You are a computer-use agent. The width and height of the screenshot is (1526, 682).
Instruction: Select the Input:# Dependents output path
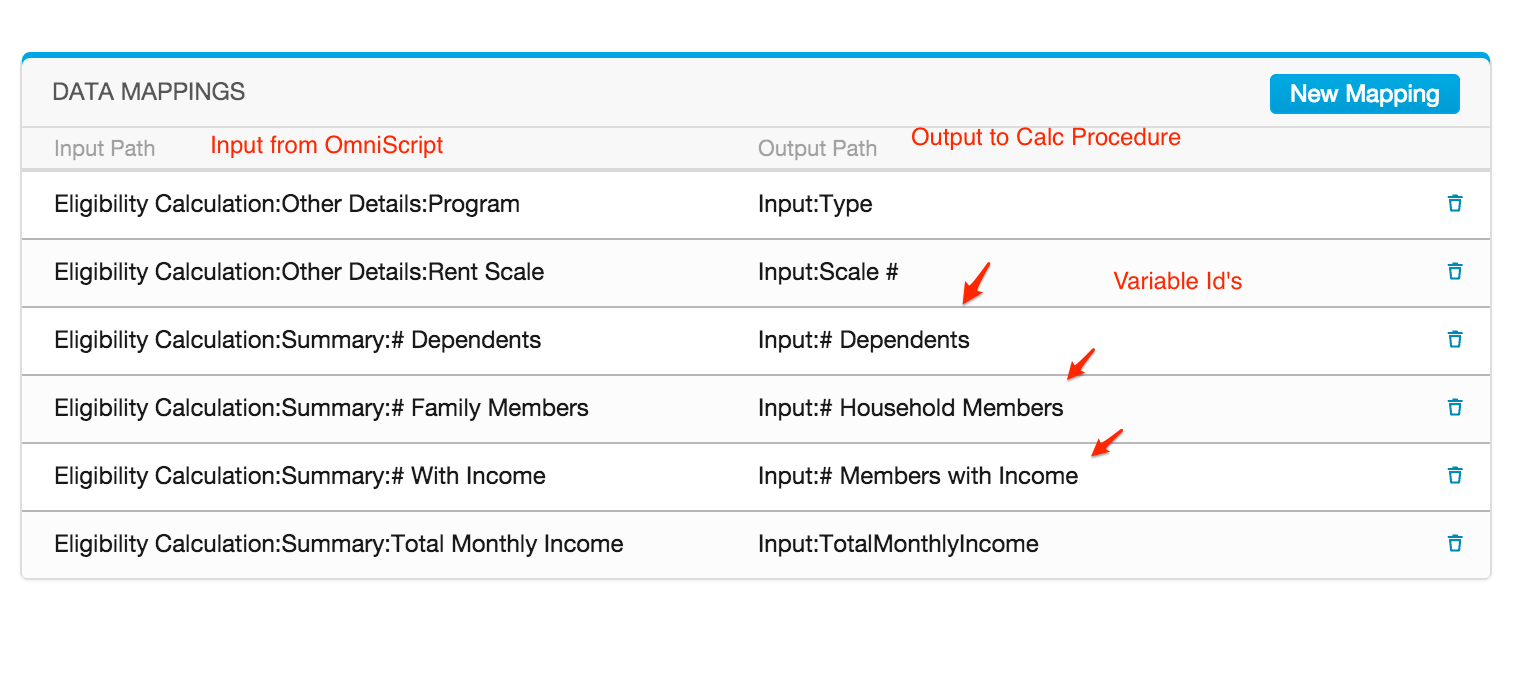tap(864, 340)
